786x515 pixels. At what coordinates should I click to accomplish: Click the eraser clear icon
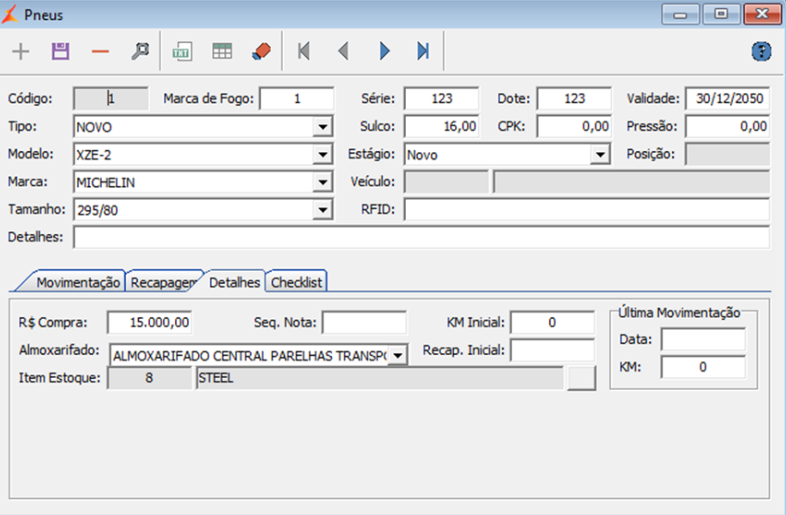261,51
